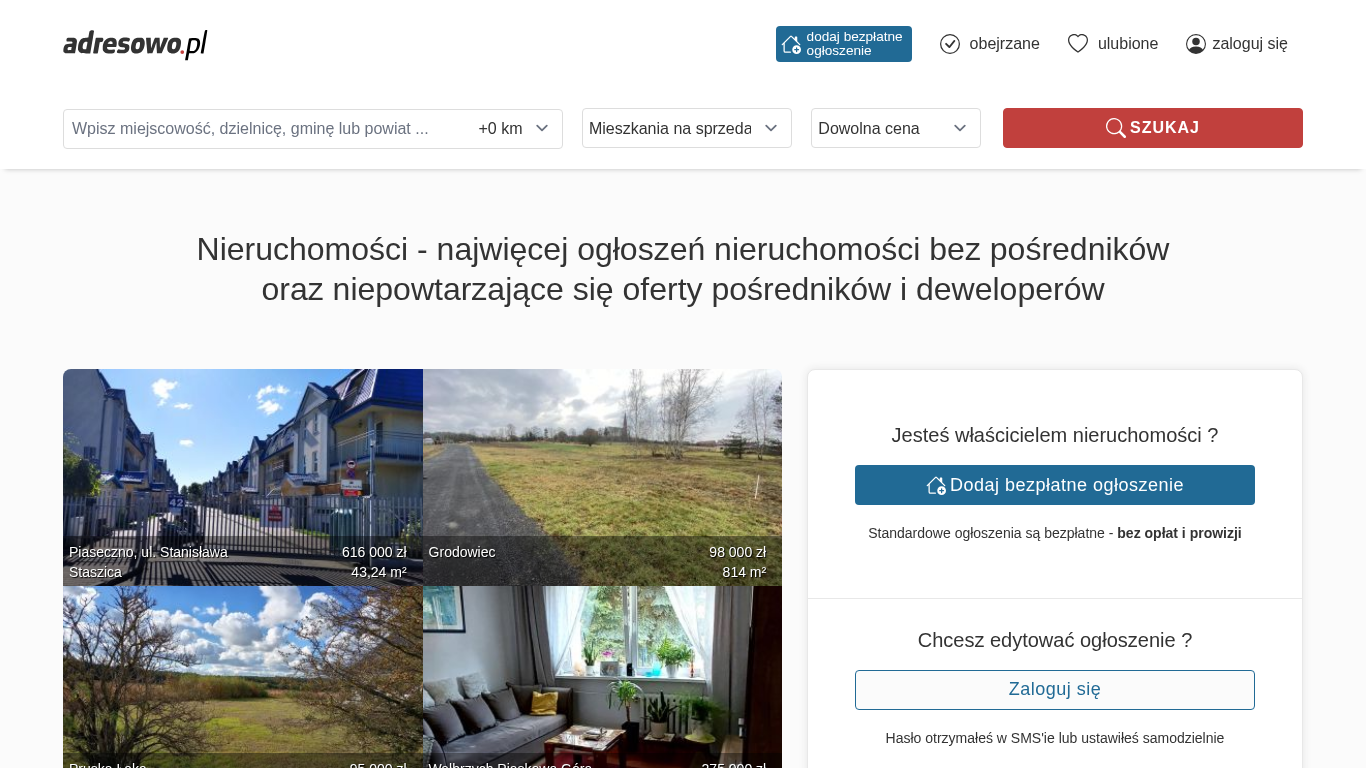1366x768 pixels.
Task: Click the user avatar icon beside zaloguj się
Action: tap(1196, 44)
